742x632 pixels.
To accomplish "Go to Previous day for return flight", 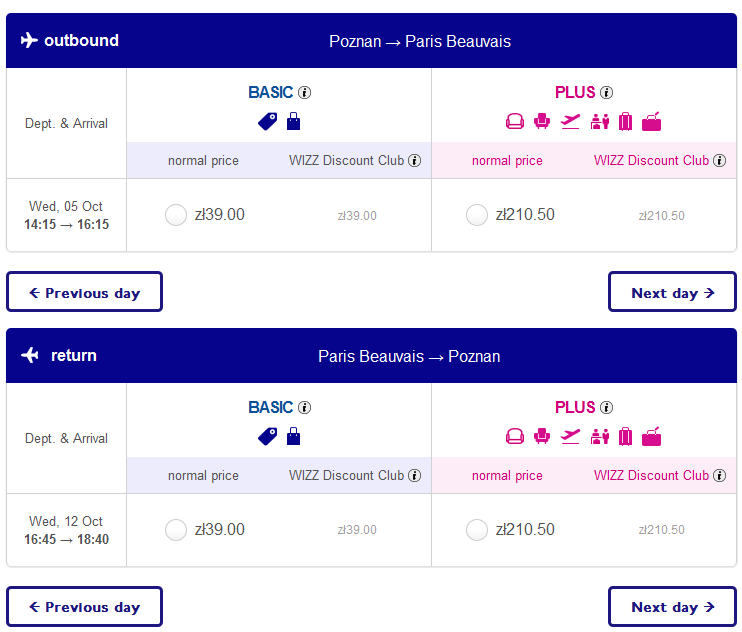I will pos(84,606).
